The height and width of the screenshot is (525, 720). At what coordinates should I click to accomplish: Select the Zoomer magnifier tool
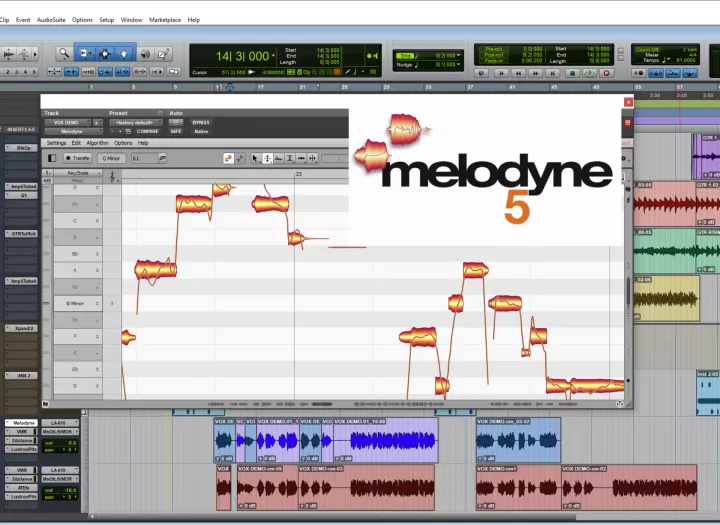click(x=64, y=54)
